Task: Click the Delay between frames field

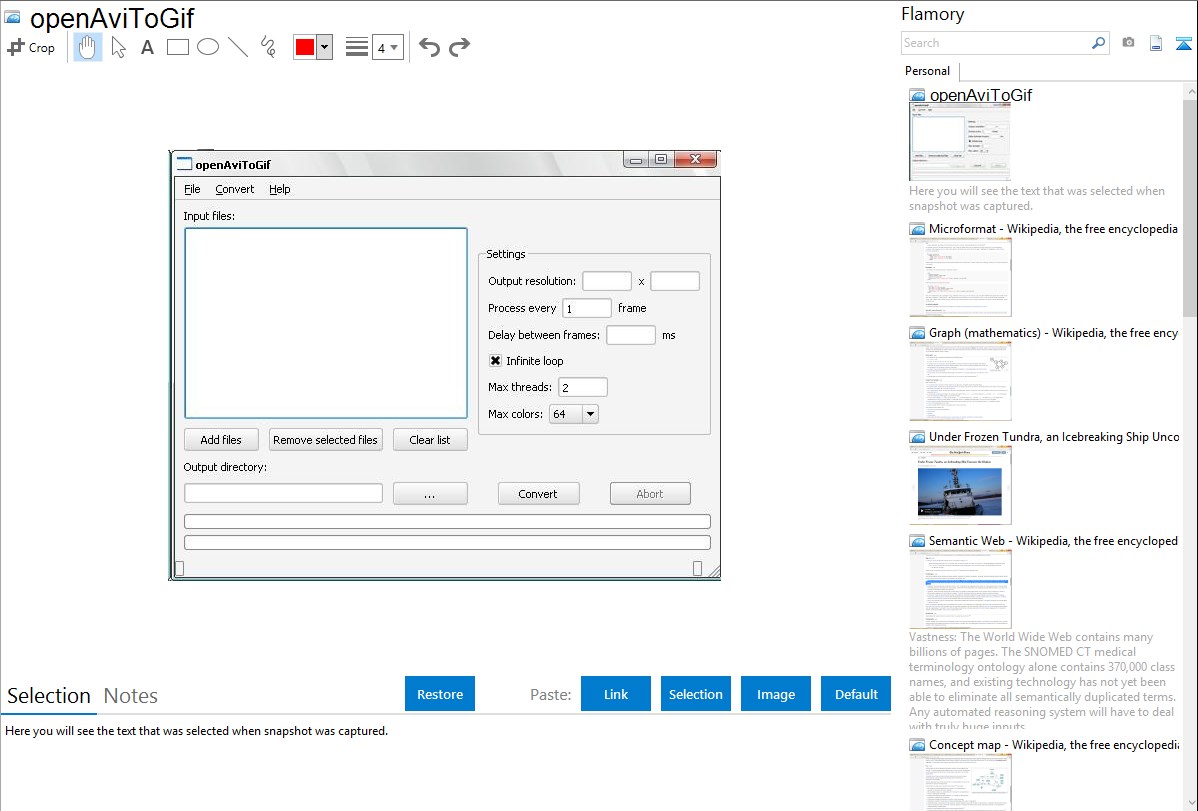Action: pos(630,335)
